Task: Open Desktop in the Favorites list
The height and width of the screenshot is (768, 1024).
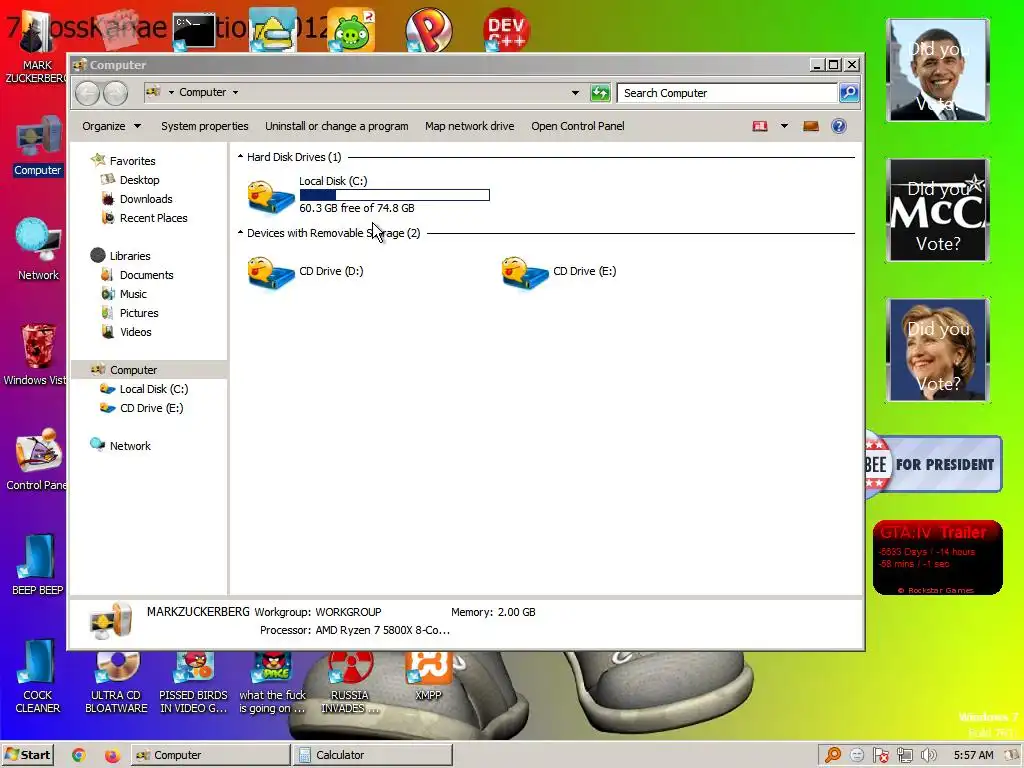Action: (x=139, y=180)
